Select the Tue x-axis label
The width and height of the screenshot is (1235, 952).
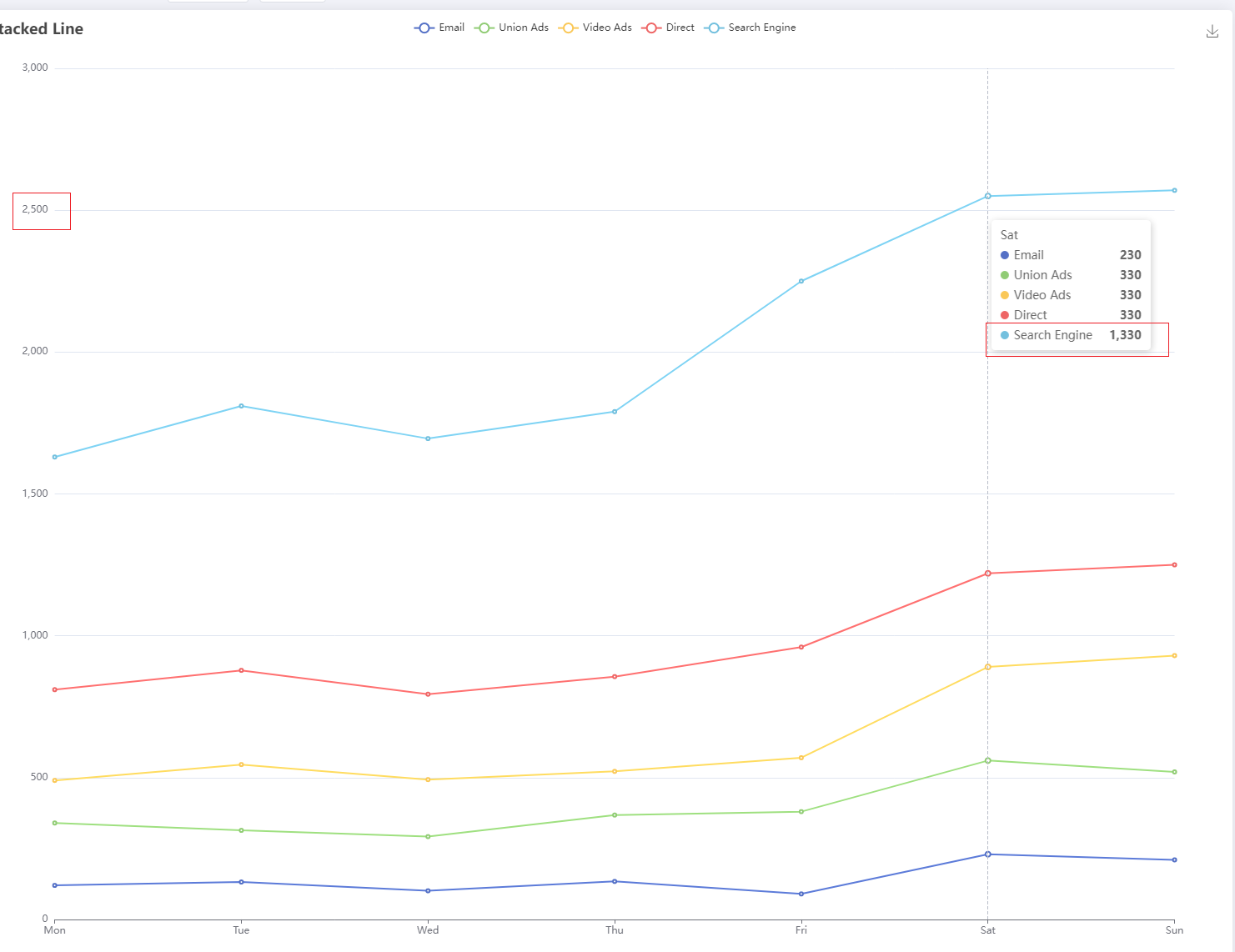click(x=241, y=930)
